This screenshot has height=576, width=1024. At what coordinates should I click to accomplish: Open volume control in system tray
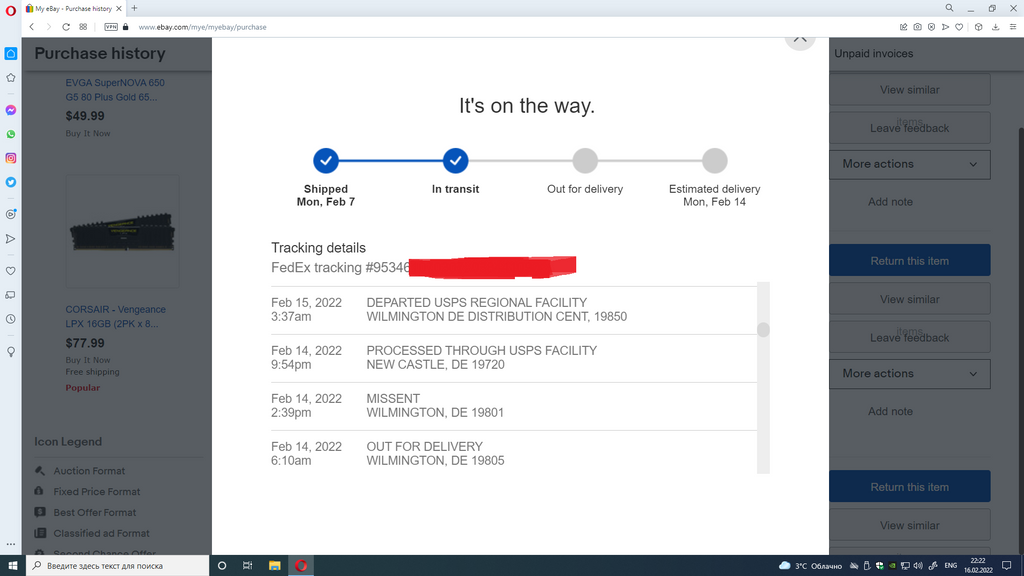[x=918, y=566]
